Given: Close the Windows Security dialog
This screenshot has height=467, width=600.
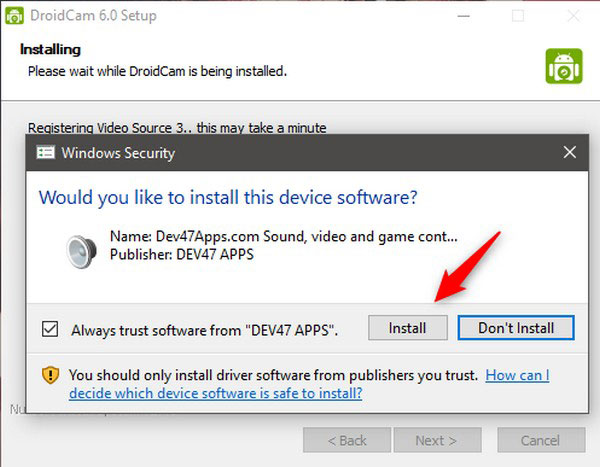Looking at the screenshot, I should coord(570,152).
